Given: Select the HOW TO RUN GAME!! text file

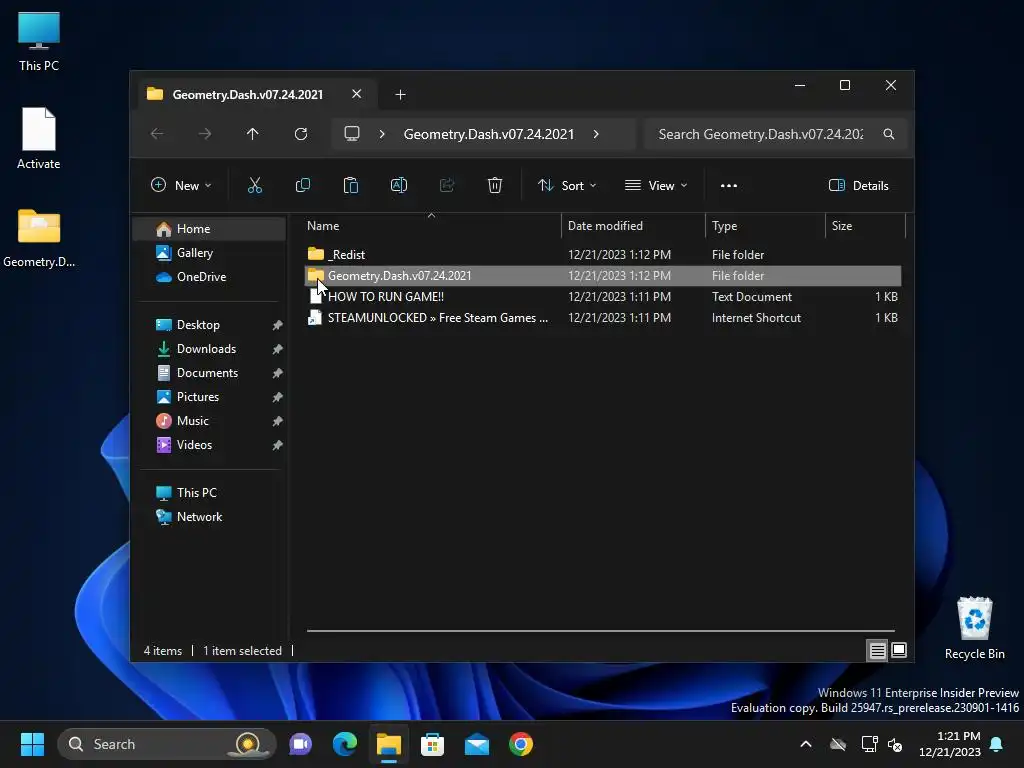Looking at the screenshot, I should [603, 296].
